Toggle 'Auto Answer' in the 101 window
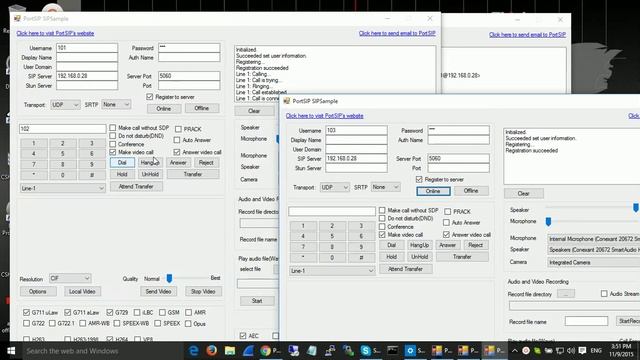The image size is (640, 360). tap(177, 140)
